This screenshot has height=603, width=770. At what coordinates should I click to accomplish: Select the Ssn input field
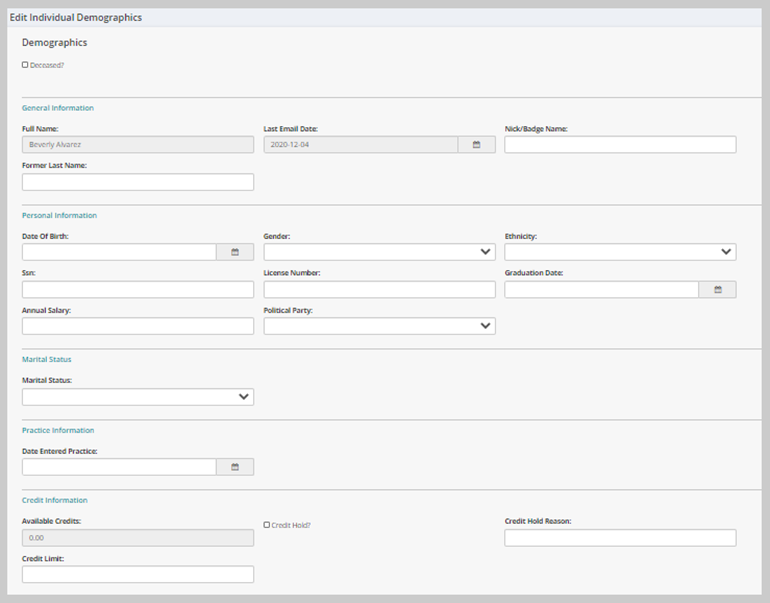(x=138, y=290)
